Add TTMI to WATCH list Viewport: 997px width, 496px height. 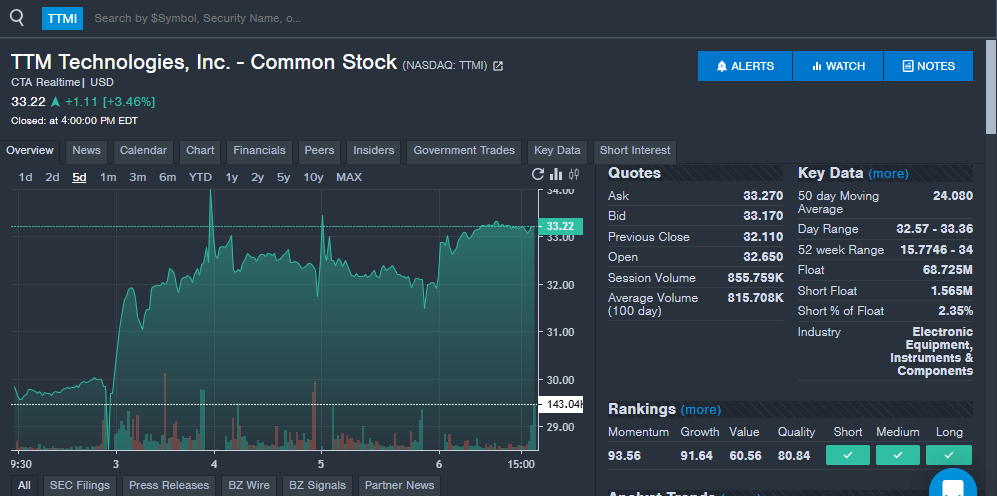pyautogui.click(x=838, y=66)
